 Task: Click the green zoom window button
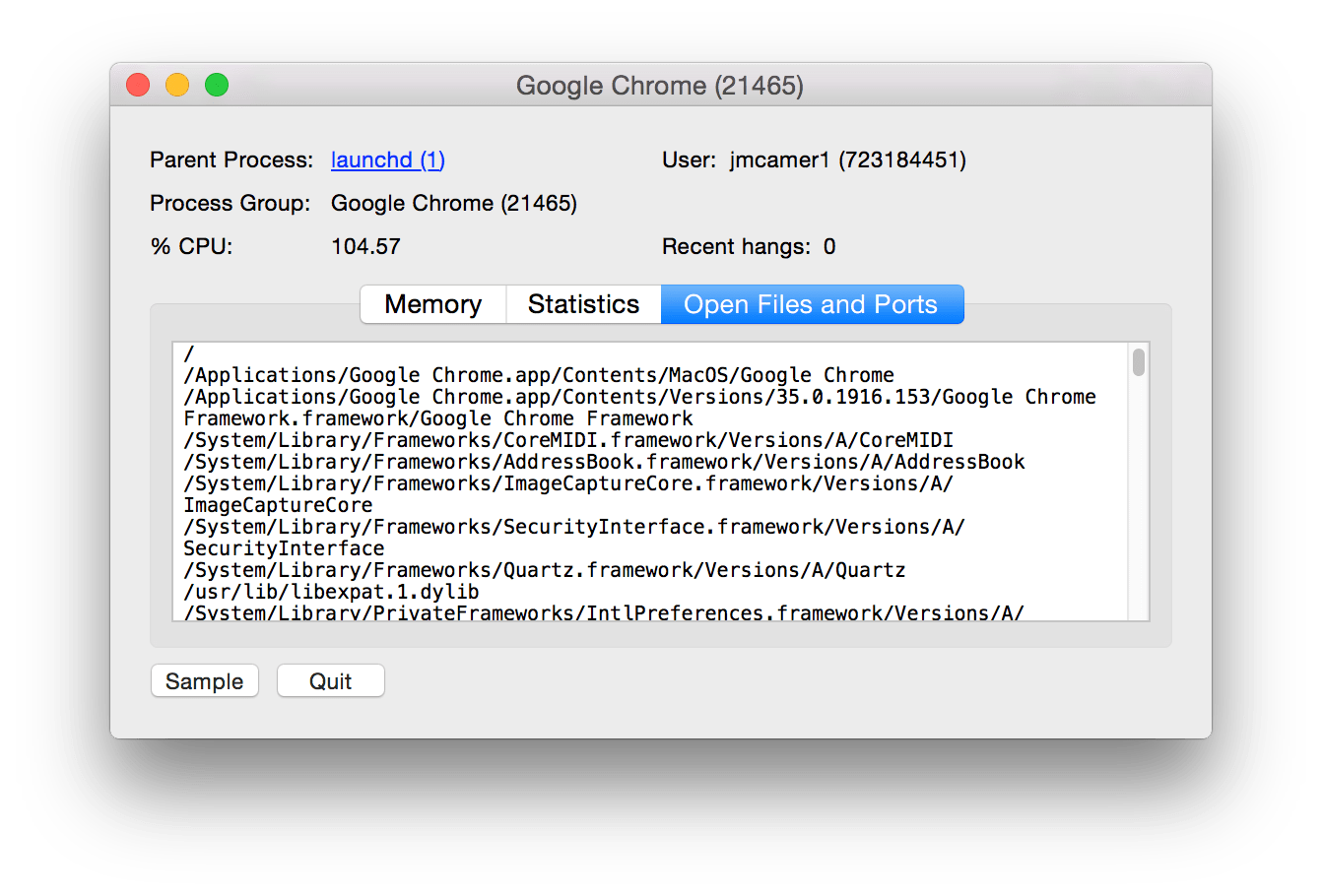click(x=216, y=85)
